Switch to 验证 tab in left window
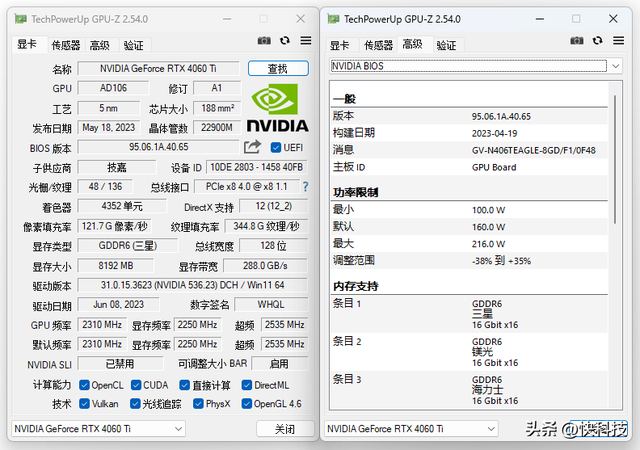640x450 pixels. [x=133, y=45]
